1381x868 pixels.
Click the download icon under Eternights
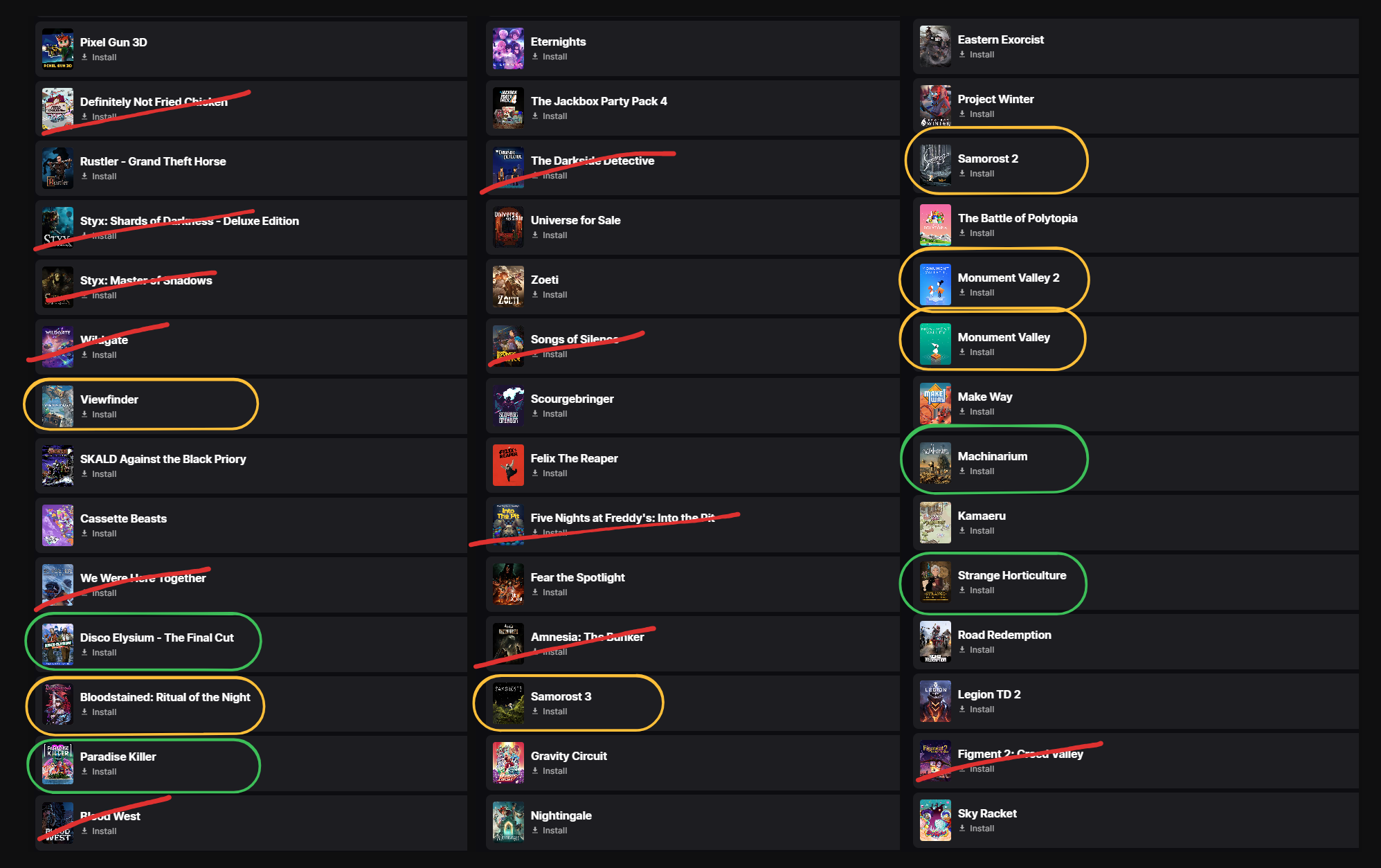click(535, 57)
